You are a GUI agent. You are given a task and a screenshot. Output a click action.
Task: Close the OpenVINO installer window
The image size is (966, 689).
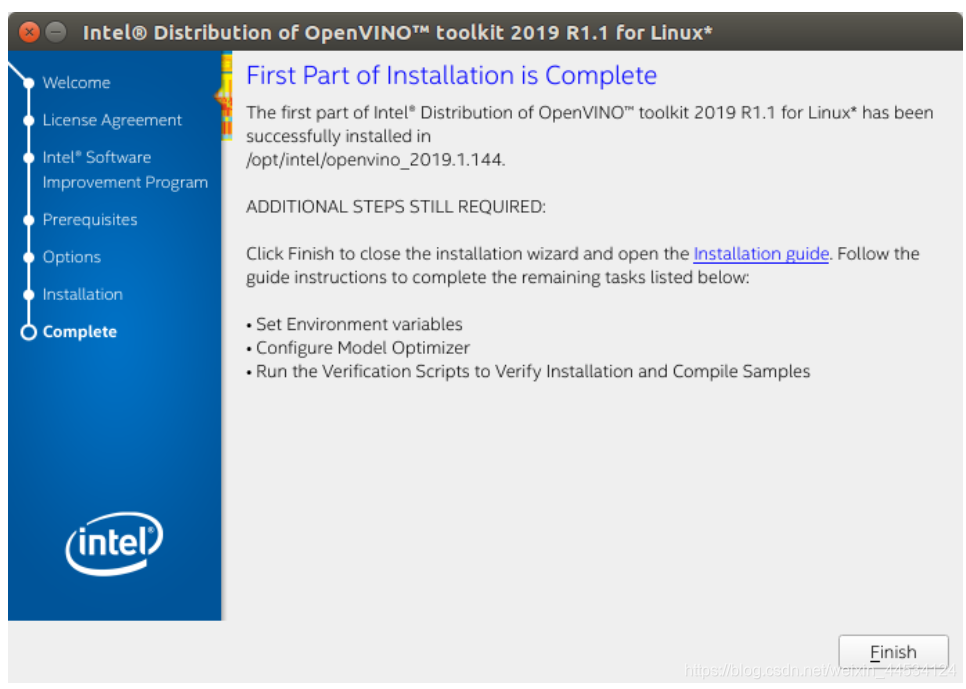coord(29,31)
